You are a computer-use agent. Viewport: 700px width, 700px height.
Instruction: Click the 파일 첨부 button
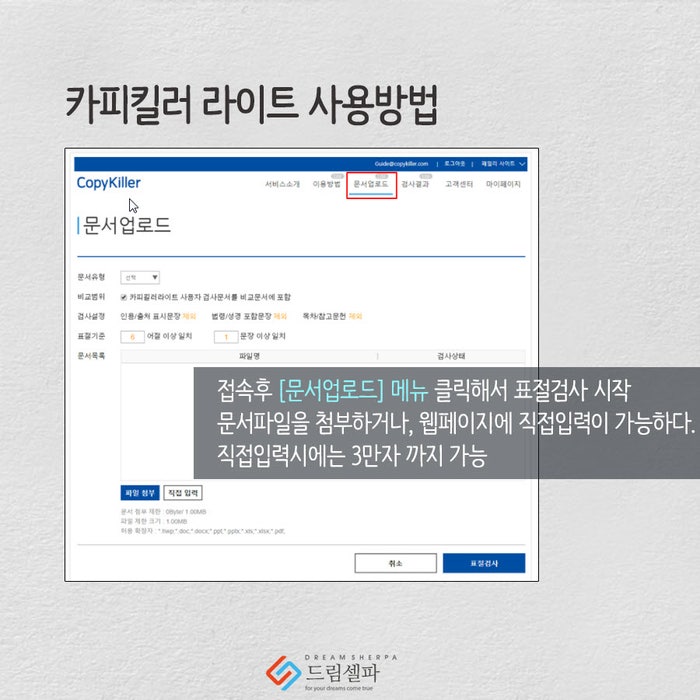pyautogui.click(x=140, y=493)
